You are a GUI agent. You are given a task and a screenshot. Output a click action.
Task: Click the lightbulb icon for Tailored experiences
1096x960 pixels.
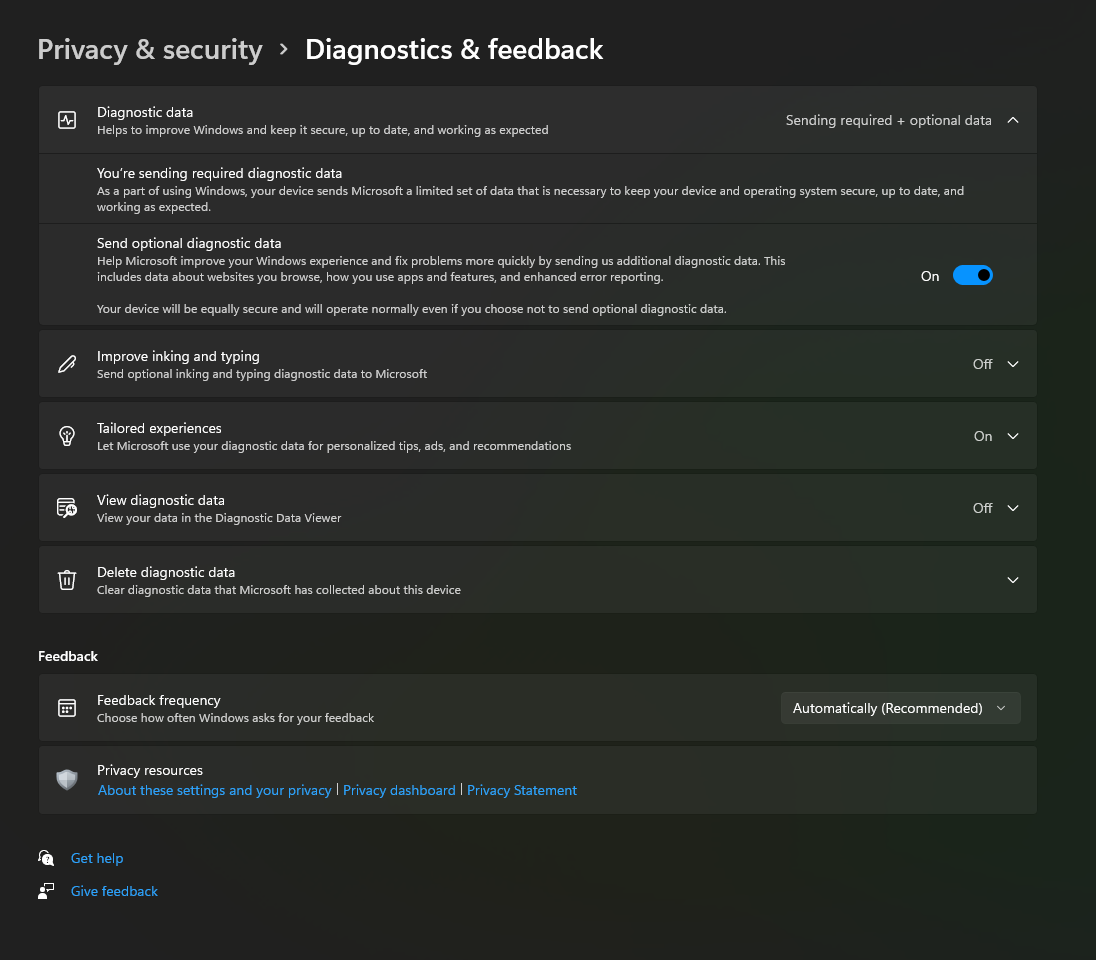[x=67, y=436]
